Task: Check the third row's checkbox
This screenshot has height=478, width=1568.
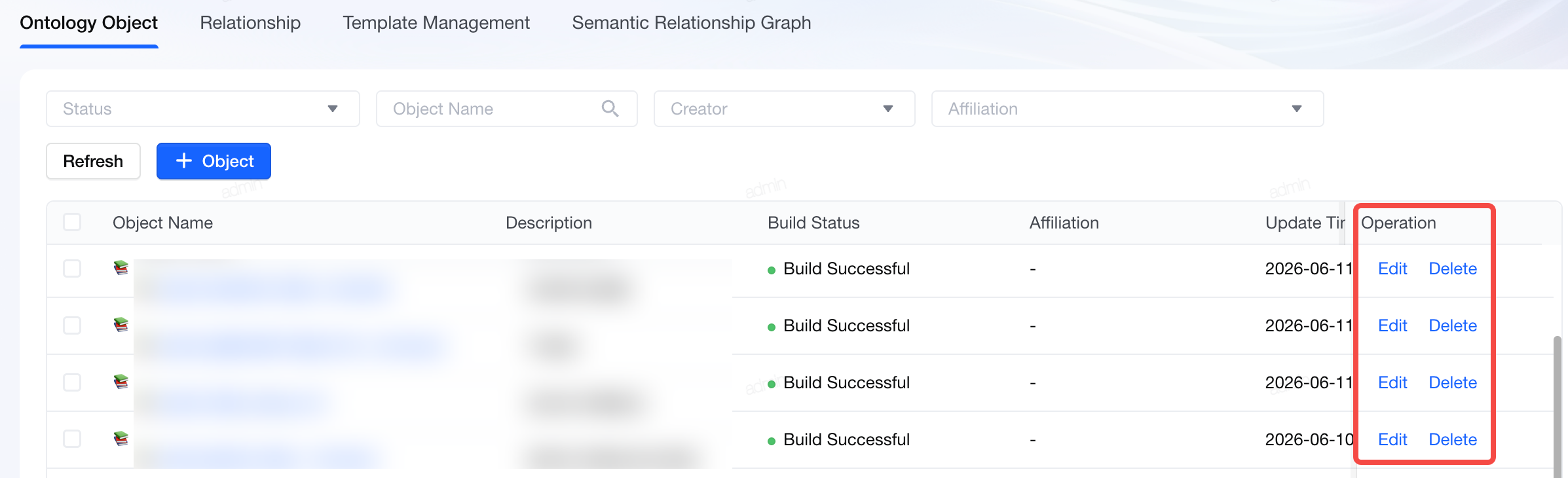Action: click(72, 382)
